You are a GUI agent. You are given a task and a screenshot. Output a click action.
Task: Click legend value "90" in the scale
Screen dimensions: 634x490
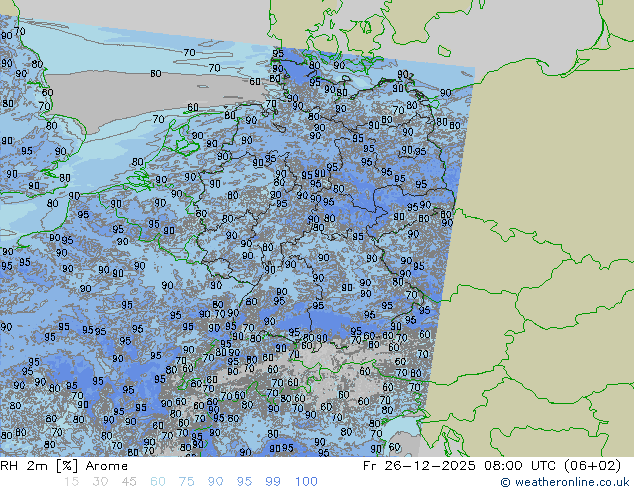coord(215,482)
